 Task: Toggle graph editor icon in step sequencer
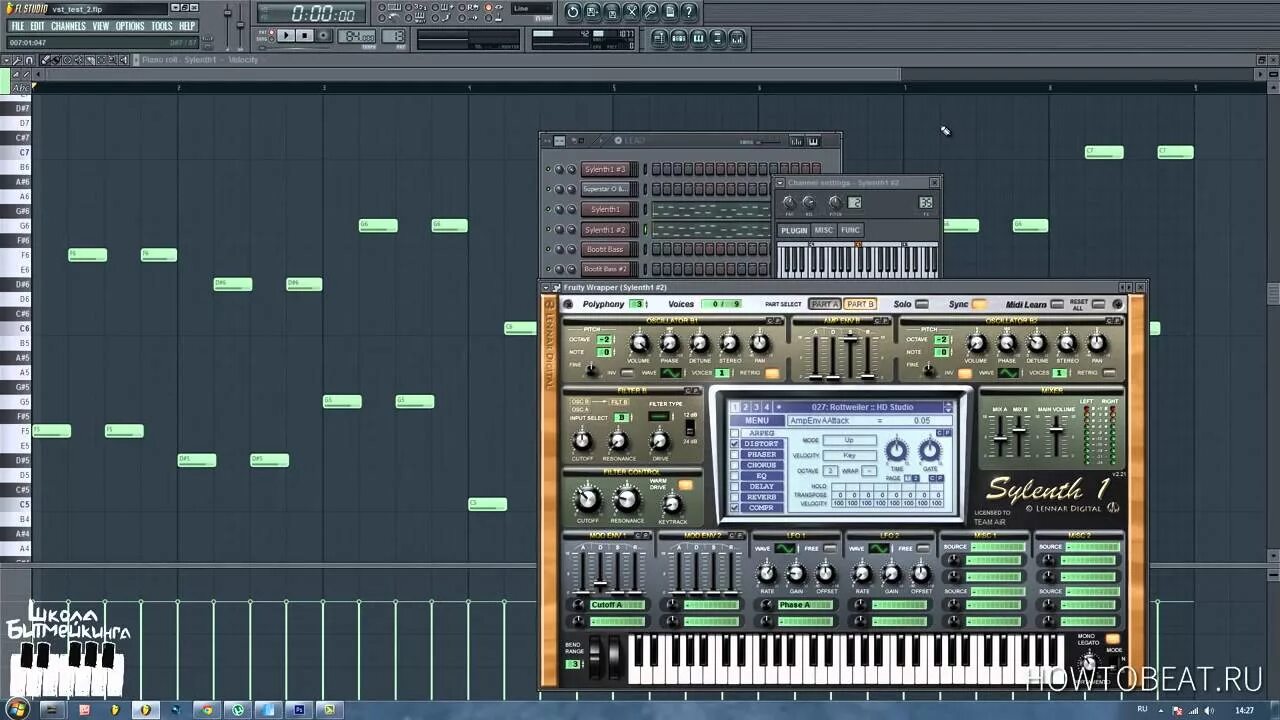(x=797, y=141)
